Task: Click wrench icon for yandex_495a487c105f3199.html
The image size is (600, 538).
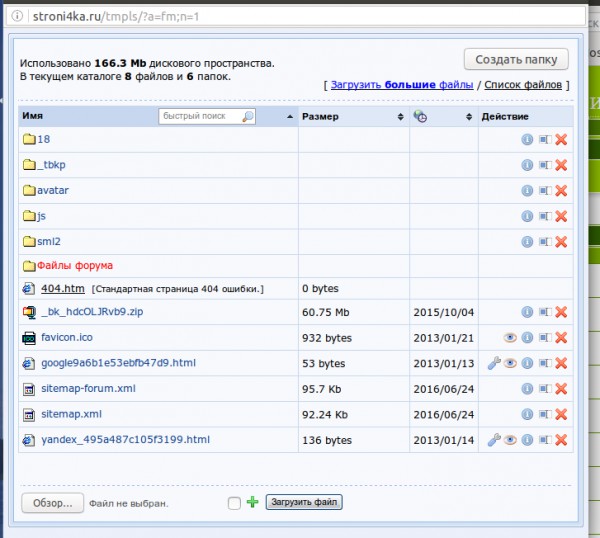Action: coord(493,440)
